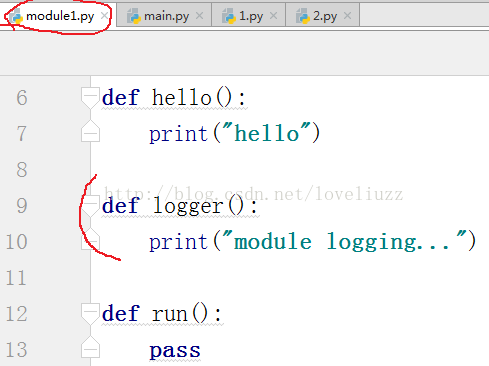Click line number 9 in the gutter
This screenshot has height=366, width=489.
tap(22, 206)
